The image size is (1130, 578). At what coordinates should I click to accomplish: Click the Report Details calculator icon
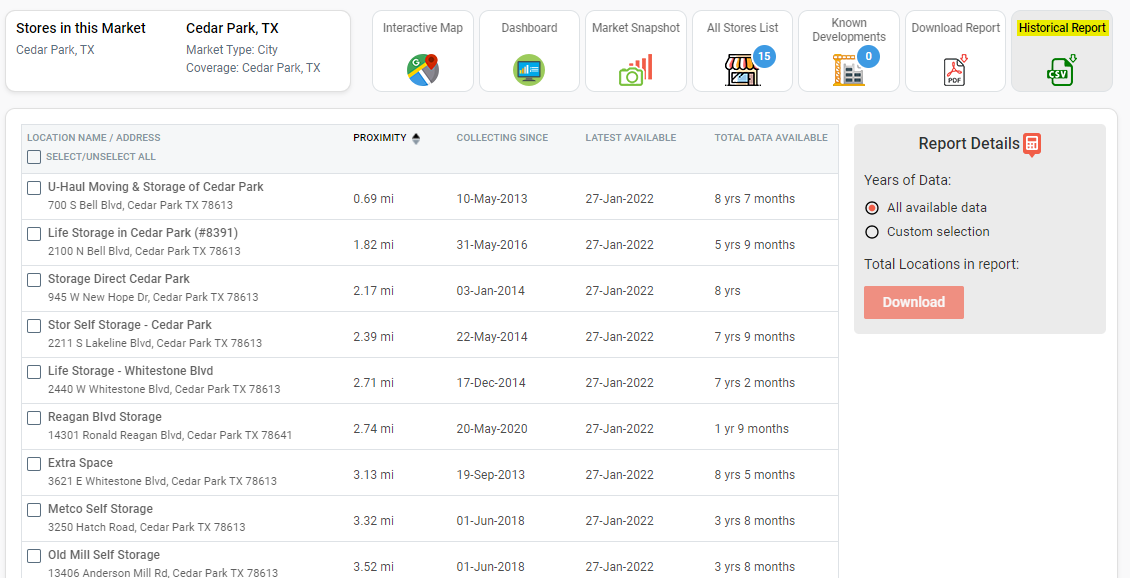click(1032, 144)
